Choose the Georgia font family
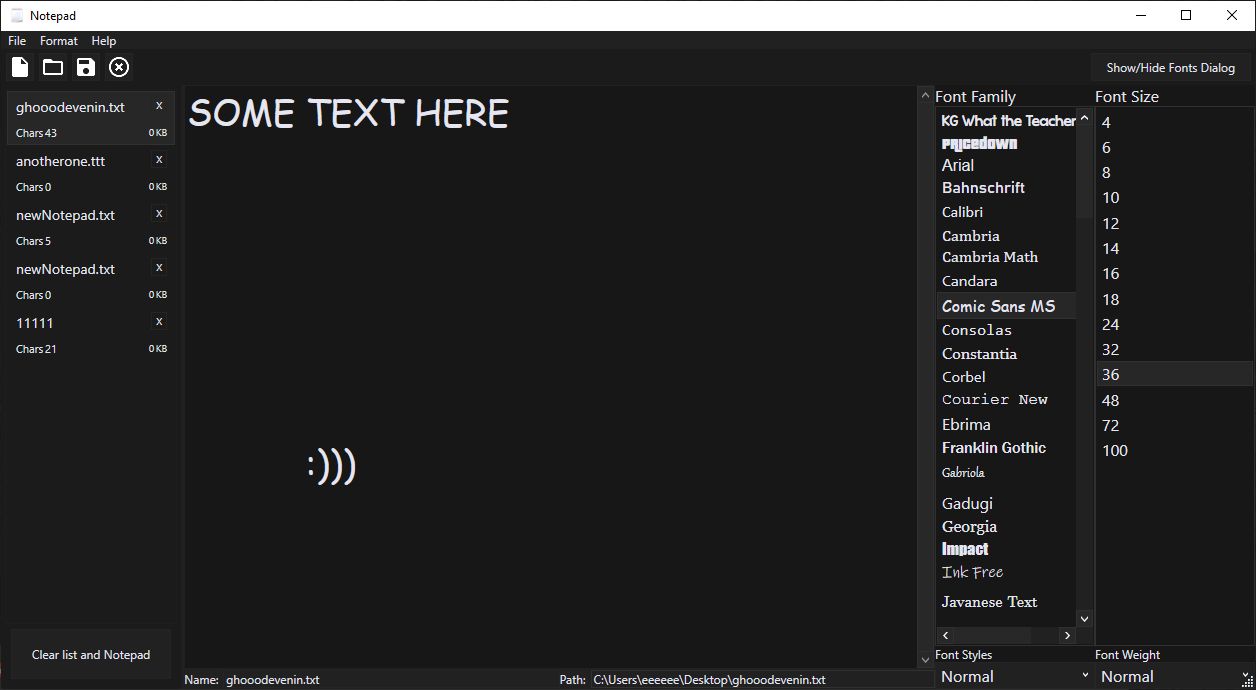 [1006, 527]
